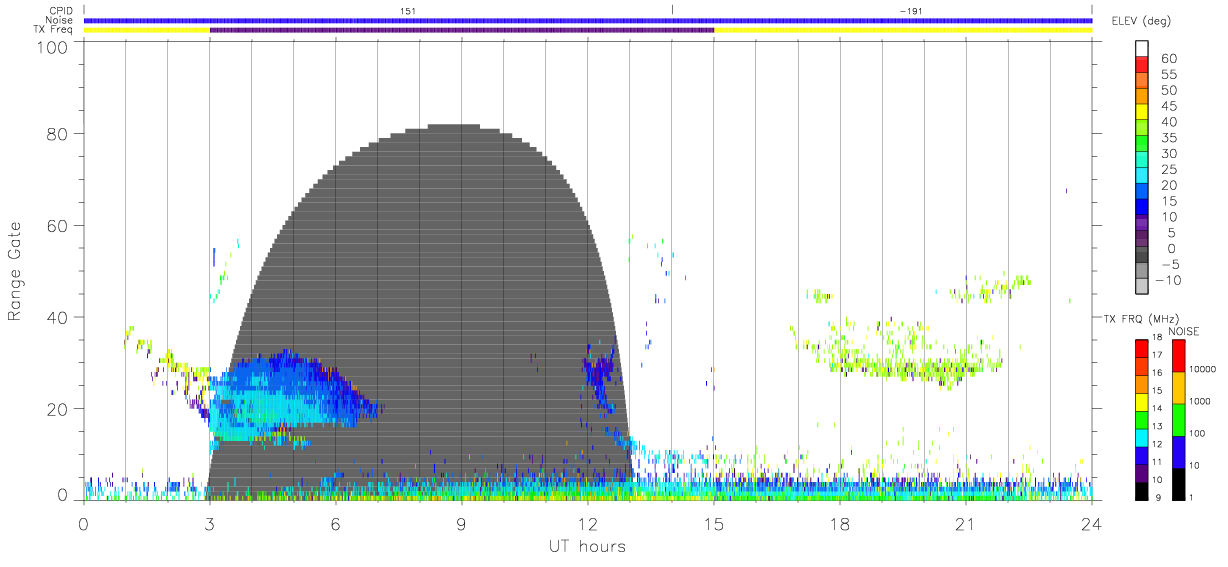Click the '100' label on NOISE scale
Image resolution: width=1228 pixels, height=567 pixels.
[x=1198, y=434]
